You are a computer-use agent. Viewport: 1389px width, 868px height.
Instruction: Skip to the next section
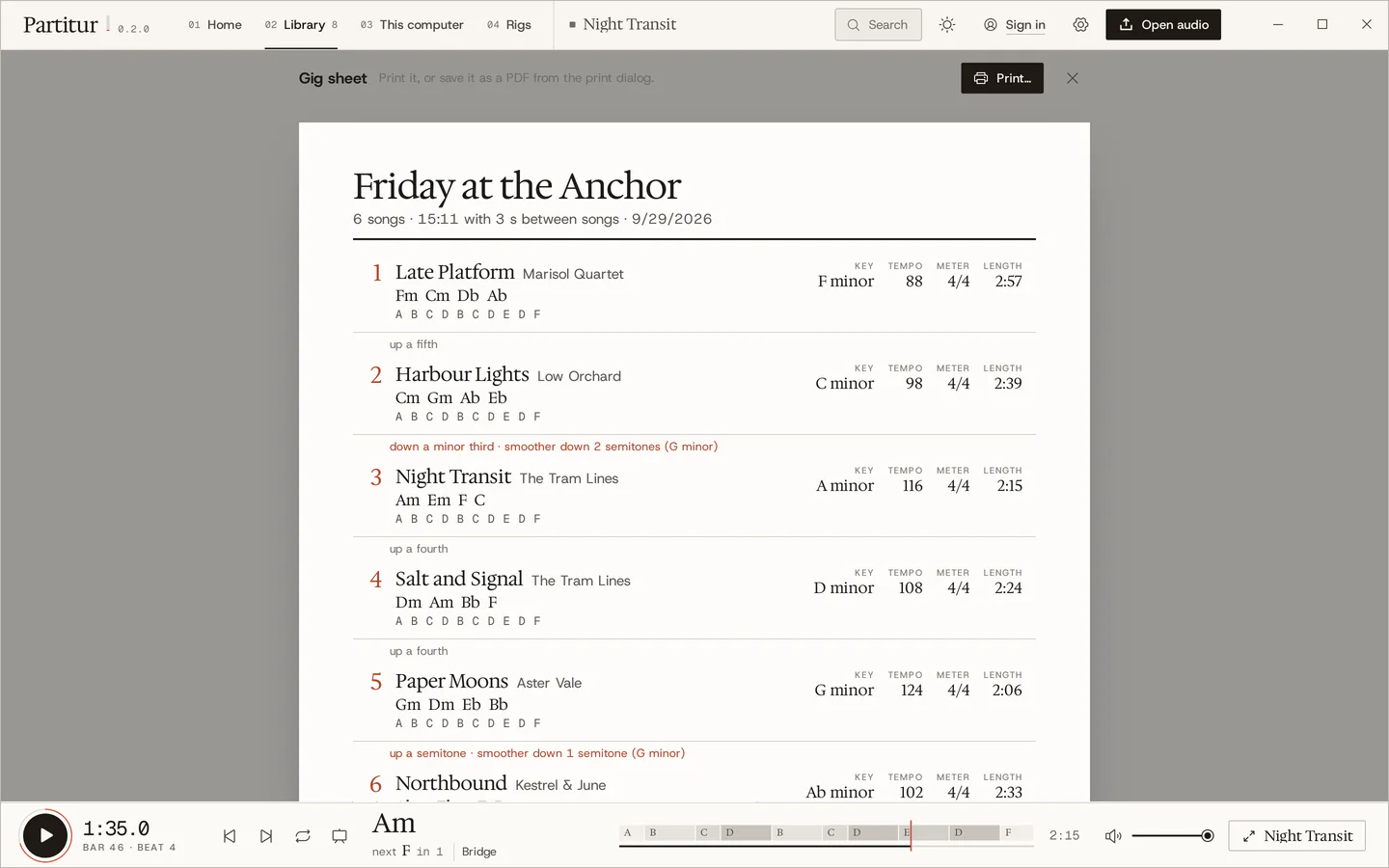[x=266, y=836]
